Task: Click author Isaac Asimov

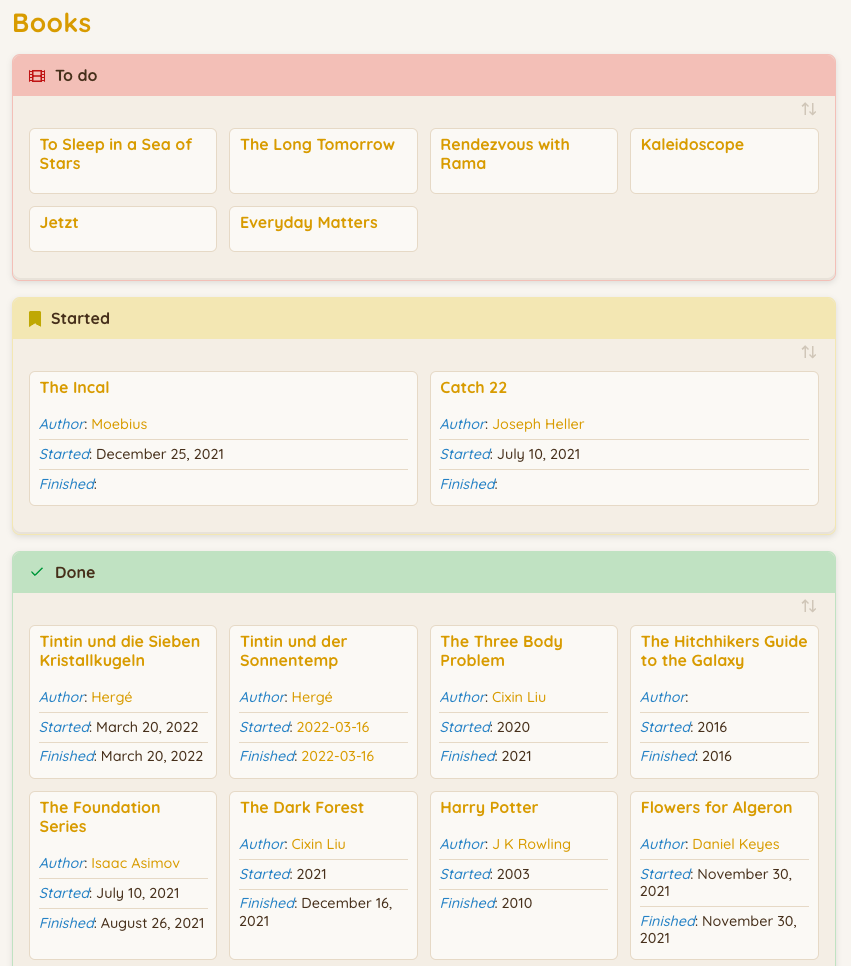Action: coord(136,863)
